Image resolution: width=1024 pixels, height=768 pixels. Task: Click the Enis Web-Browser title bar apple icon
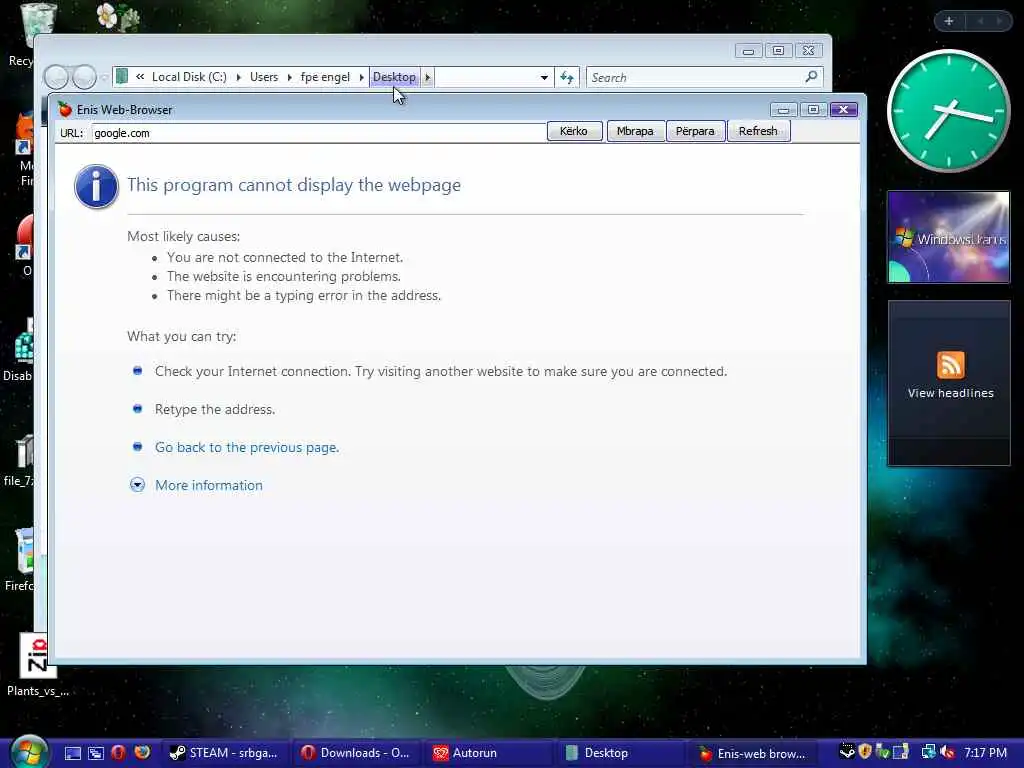click(65, 109)
